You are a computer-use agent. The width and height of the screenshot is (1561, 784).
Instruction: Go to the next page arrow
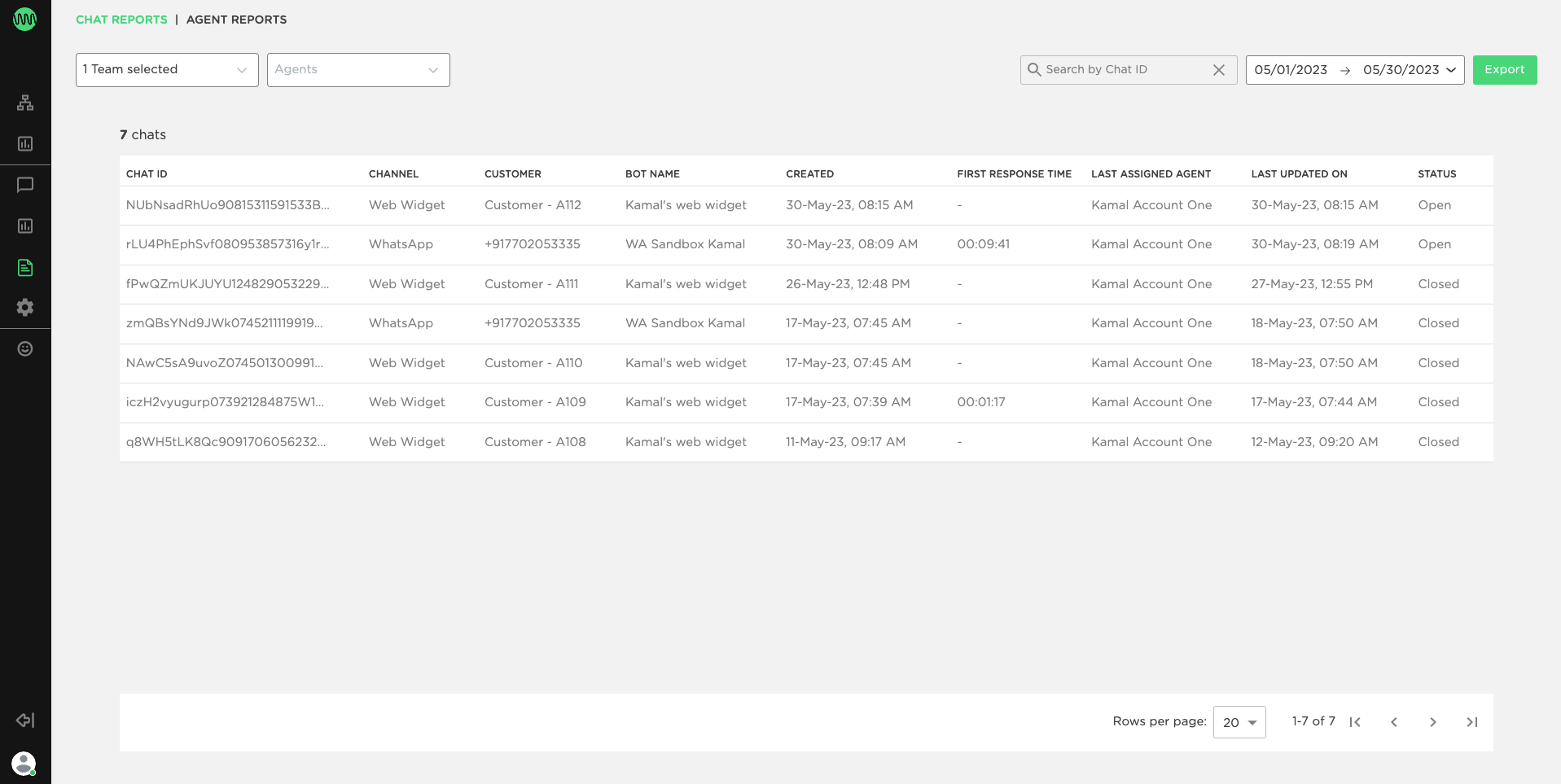1433,722
